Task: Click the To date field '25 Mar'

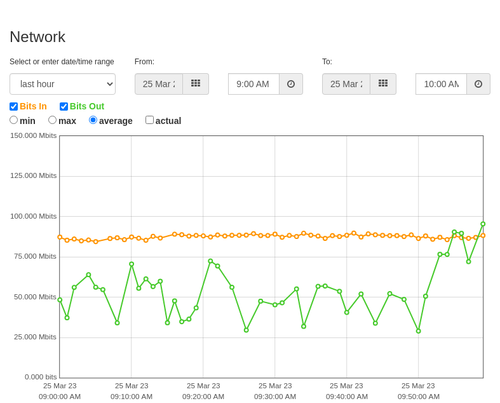Action: click(346, 84)
